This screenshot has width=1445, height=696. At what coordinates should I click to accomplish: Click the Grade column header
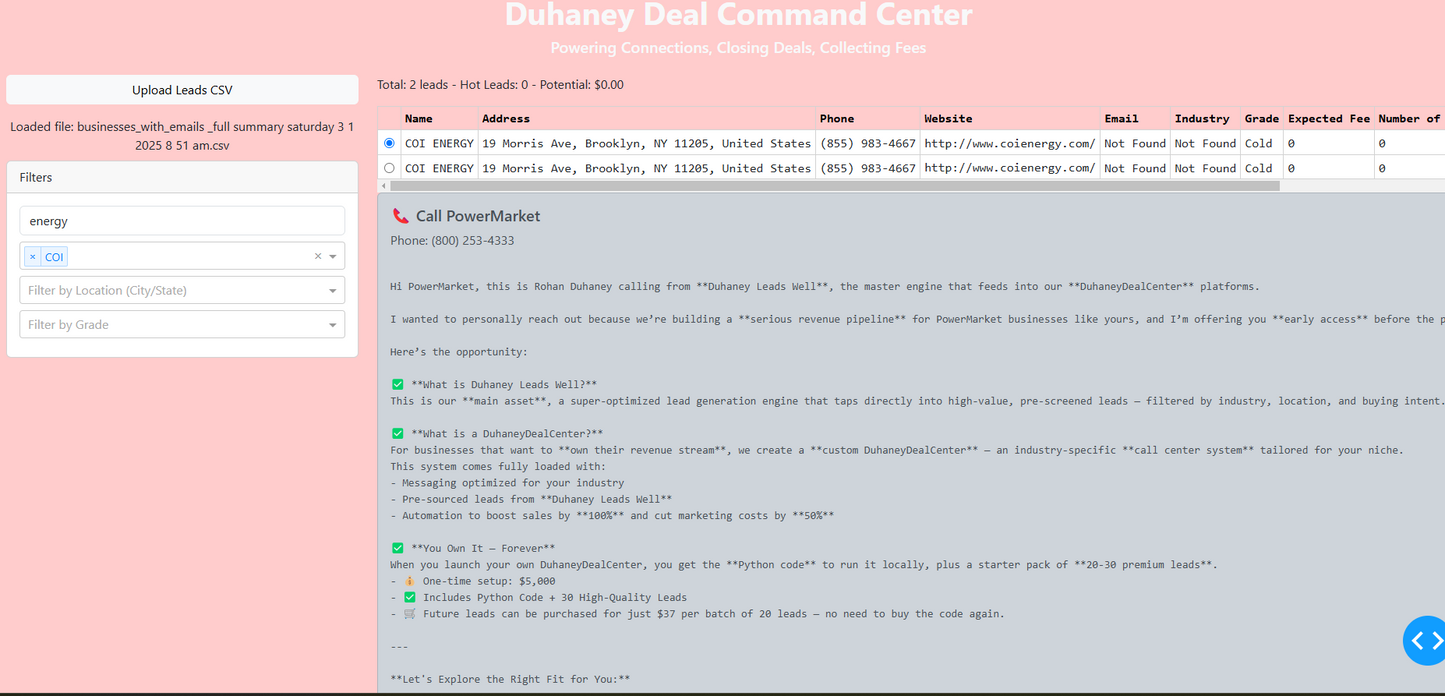tap(1262, 119)
